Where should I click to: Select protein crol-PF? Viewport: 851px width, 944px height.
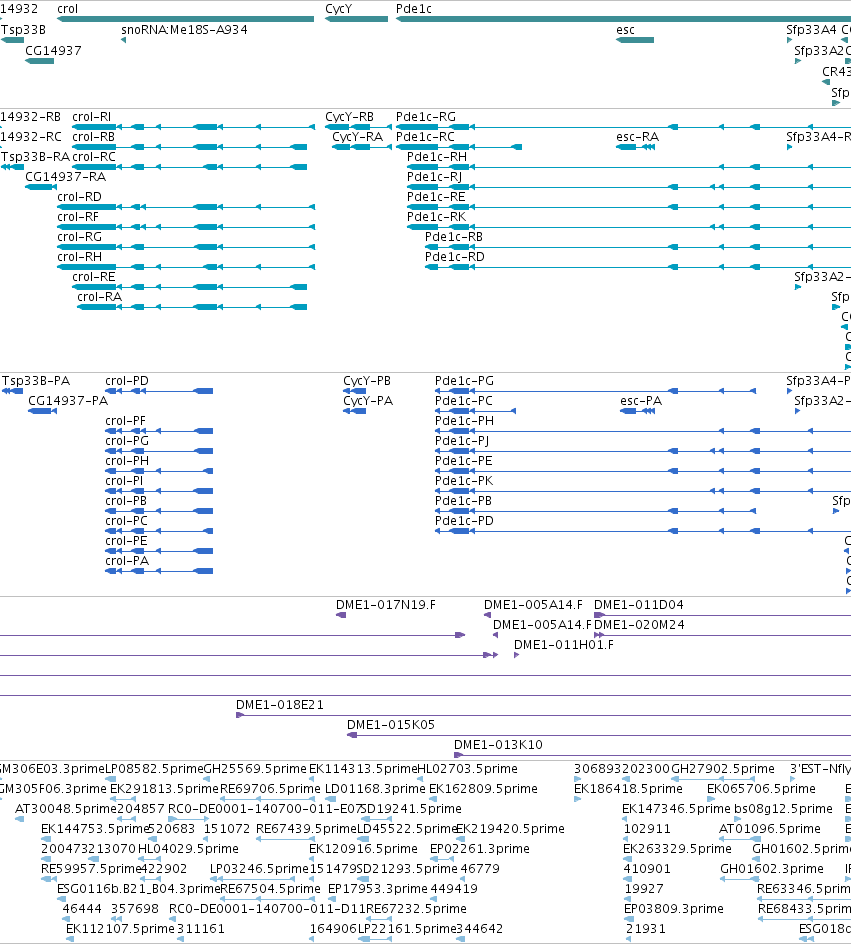tap(159, 431)
